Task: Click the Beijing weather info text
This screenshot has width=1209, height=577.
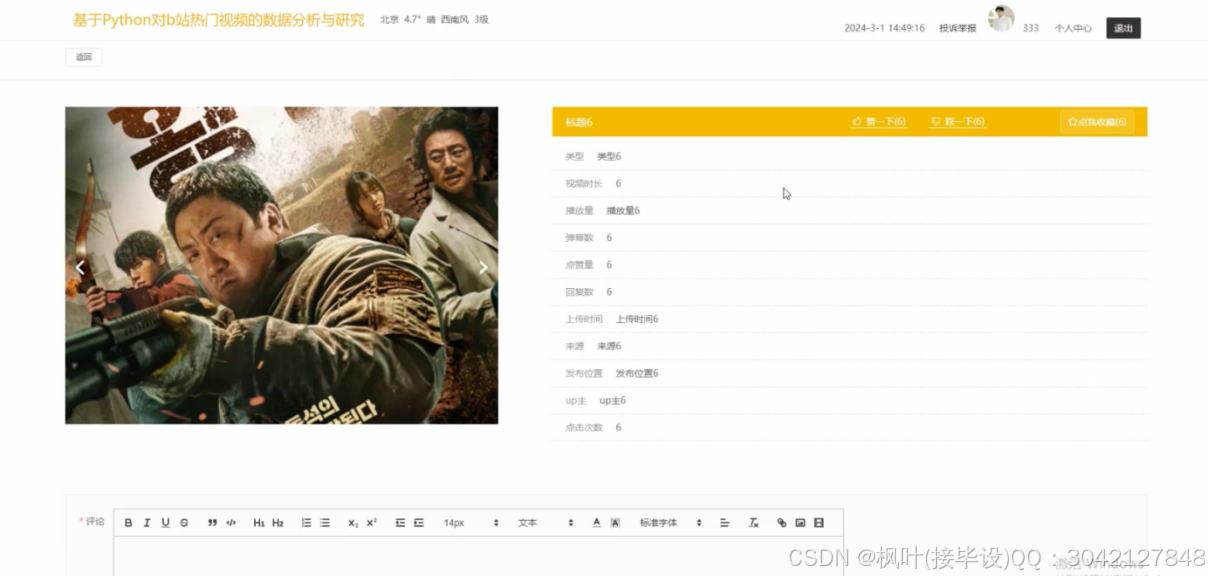Action: tap(434, 19)
